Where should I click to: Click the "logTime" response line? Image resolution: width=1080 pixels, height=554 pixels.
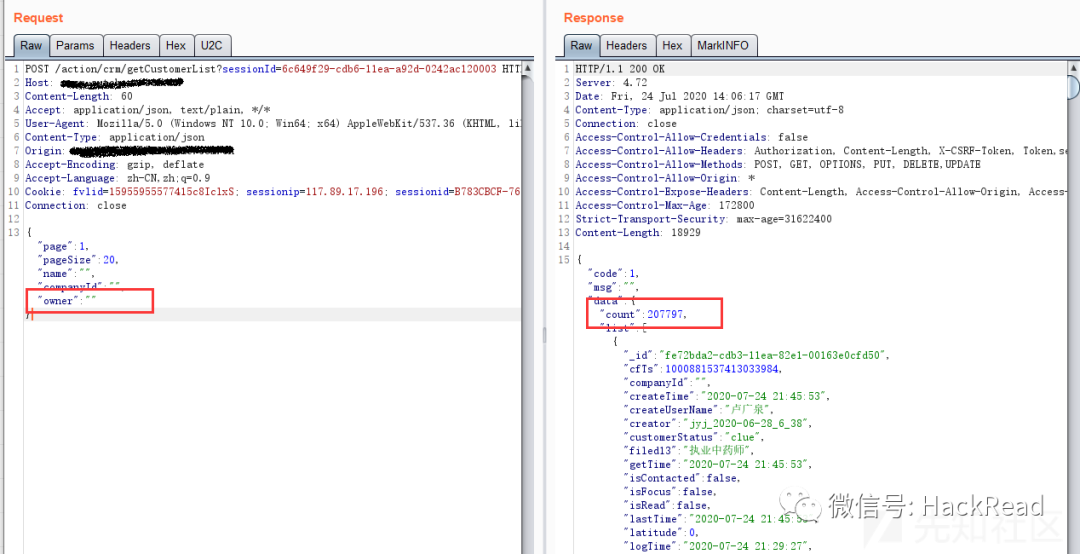(x=718, y=546)
